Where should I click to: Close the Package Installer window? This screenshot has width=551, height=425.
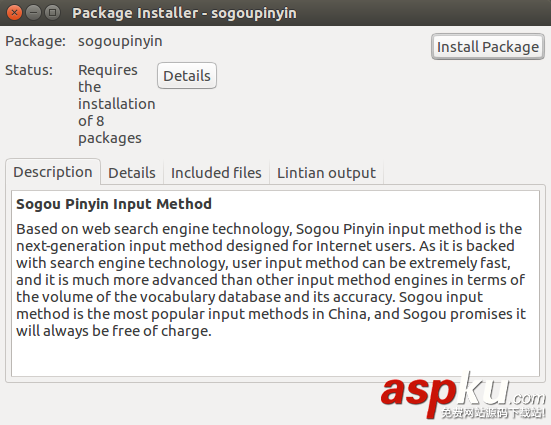[14, 13]
